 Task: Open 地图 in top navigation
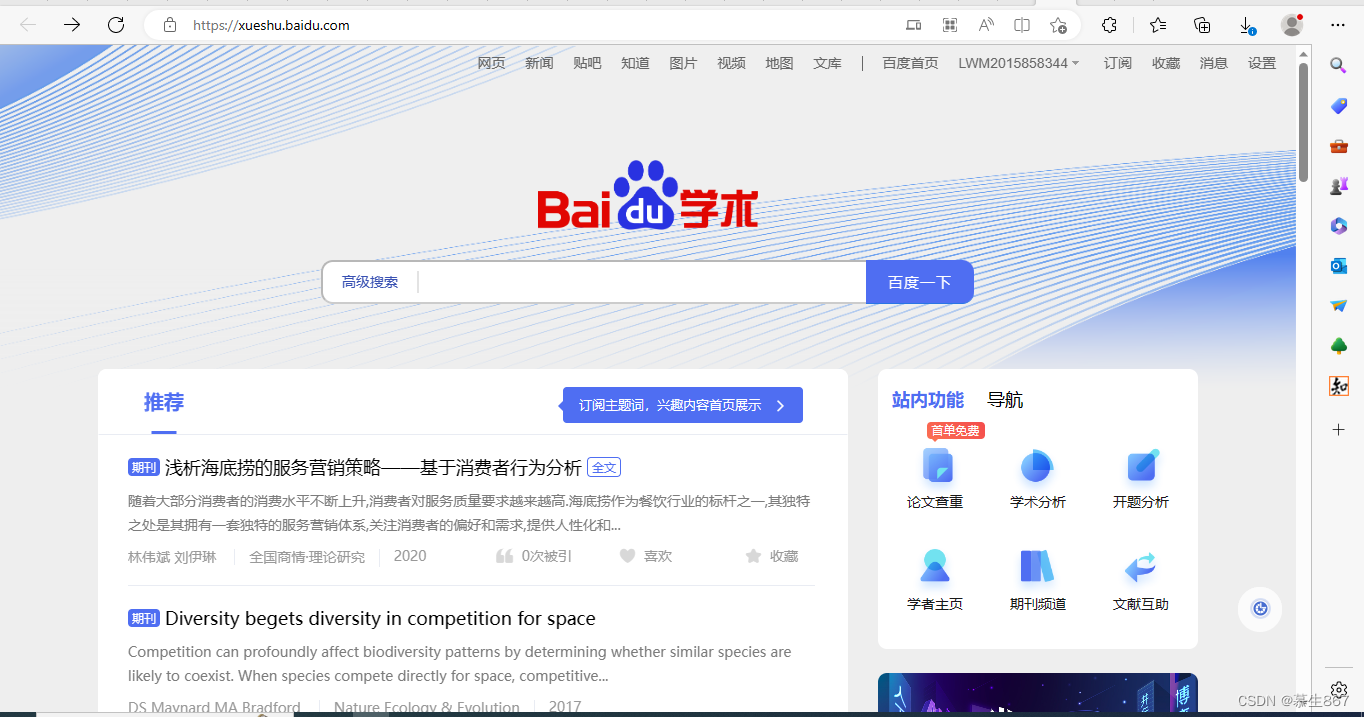click(x=779, y=63)
